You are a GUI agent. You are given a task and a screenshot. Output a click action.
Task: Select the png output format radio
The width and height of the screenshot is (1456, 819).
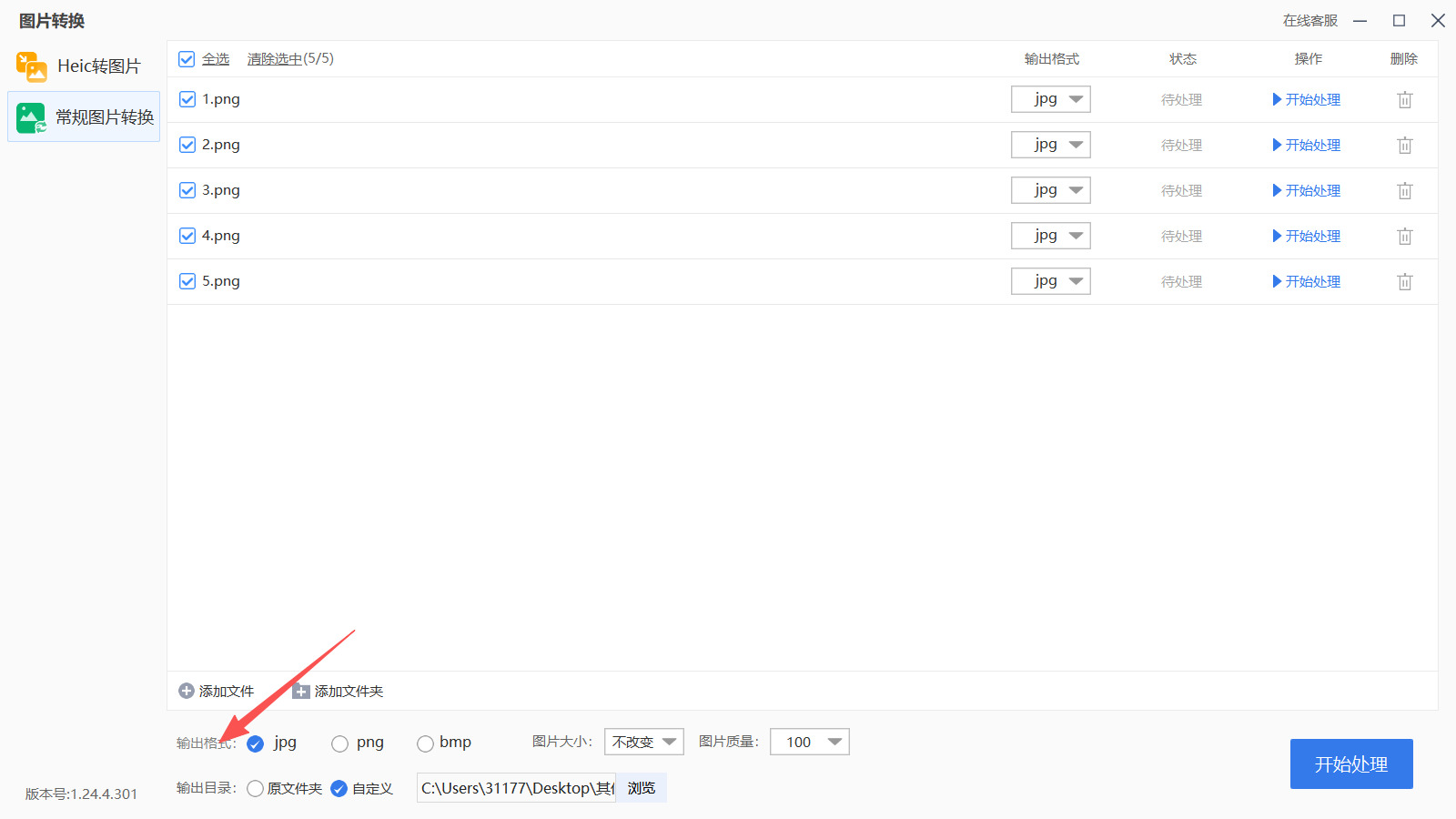pyautogui.click(x=339, y=743)
